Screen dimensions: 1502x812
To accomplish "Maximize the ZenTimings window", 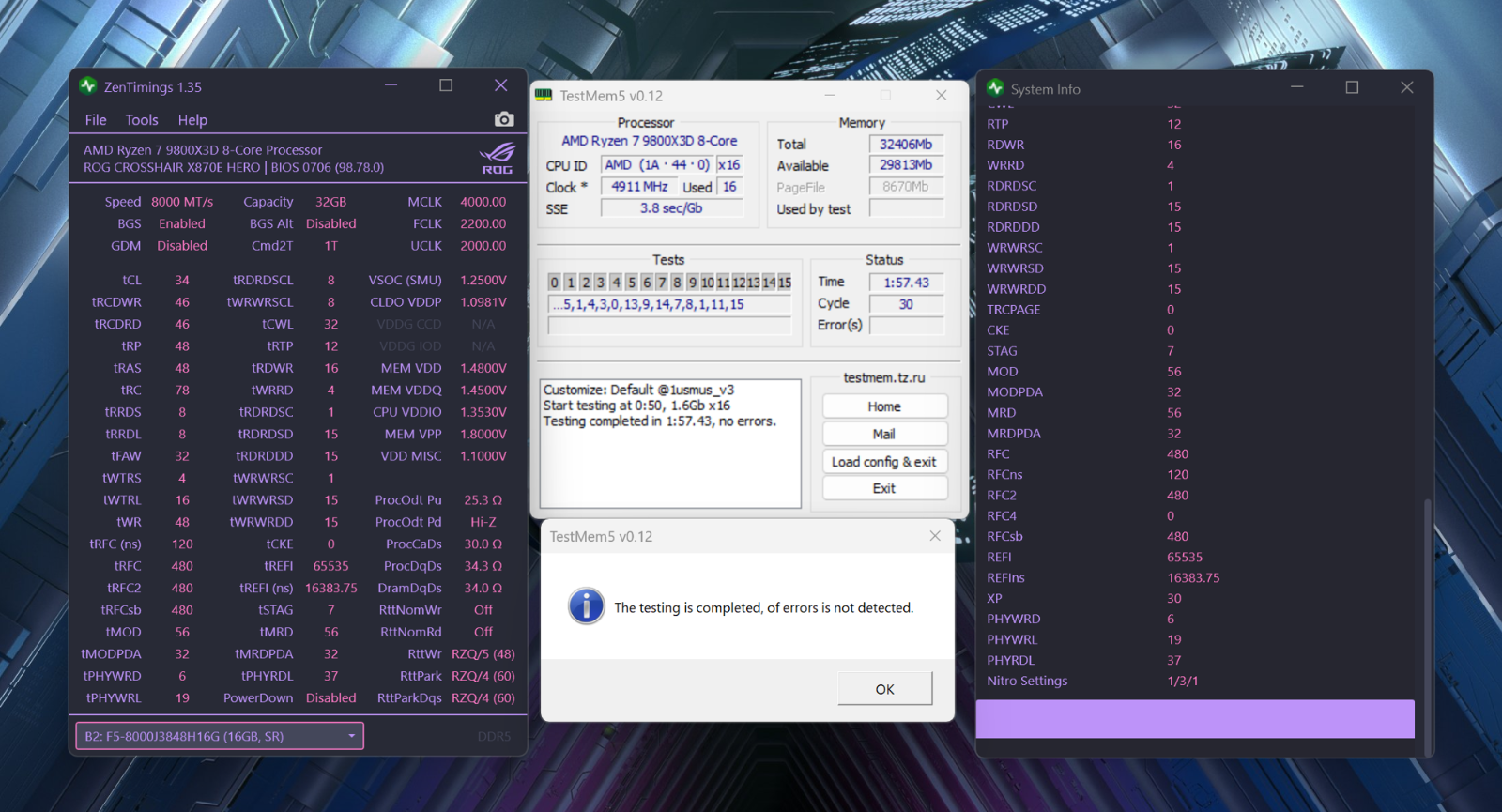I will (446, 85).
